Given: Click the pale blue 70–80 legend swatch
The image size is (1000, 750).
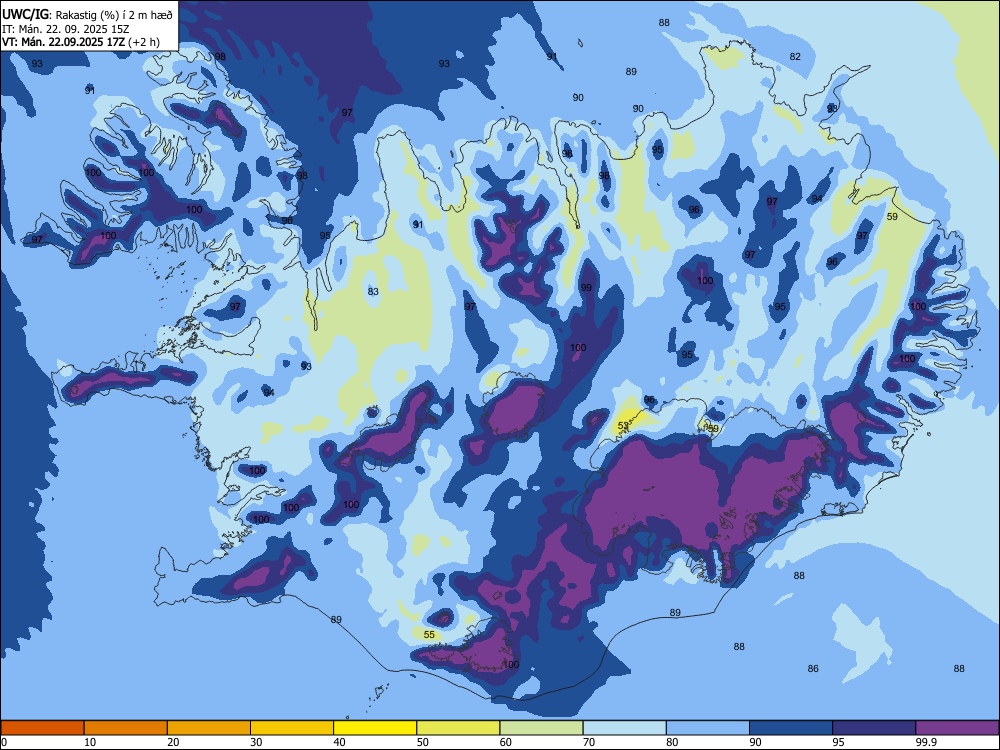Looking at the screenshot, I should tap(624, 728).
